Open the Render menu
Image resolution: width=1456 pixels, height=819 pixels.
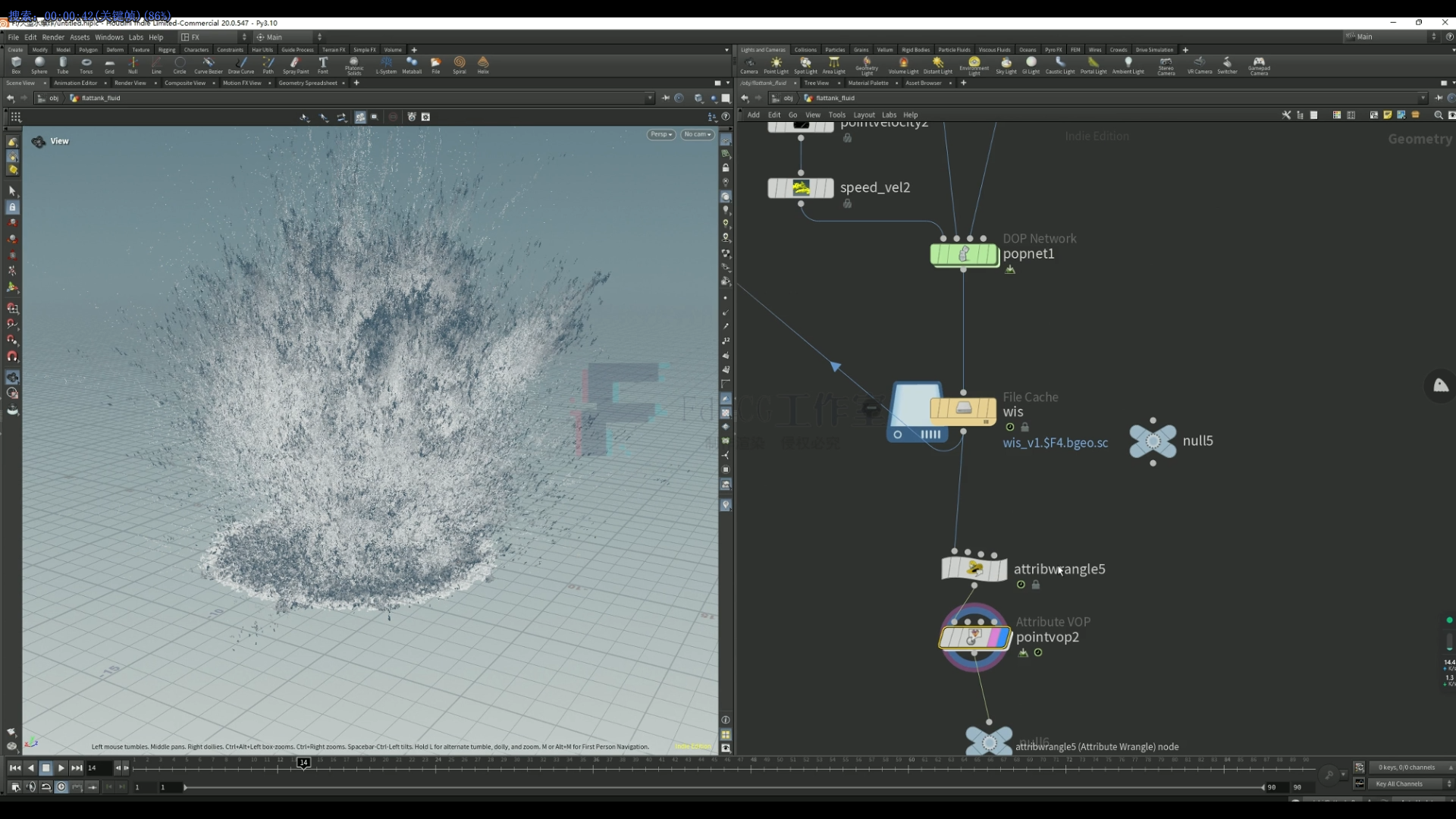[53, 37]
